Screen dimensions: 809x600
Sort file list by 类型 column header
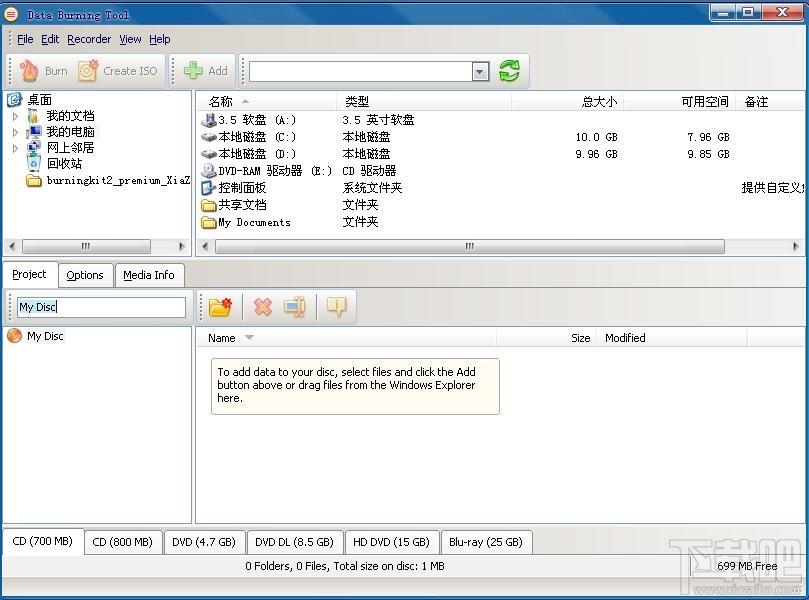424,102
